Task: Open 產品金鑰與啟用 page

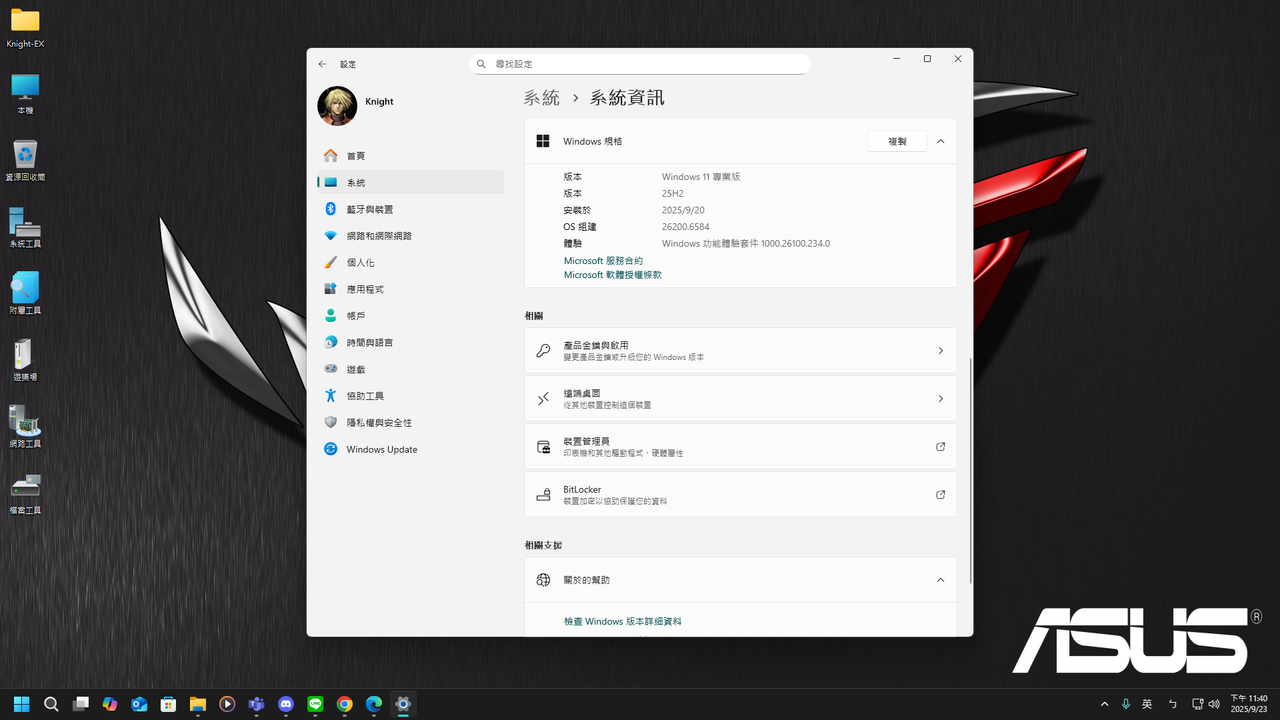Action: coord(740,351)
